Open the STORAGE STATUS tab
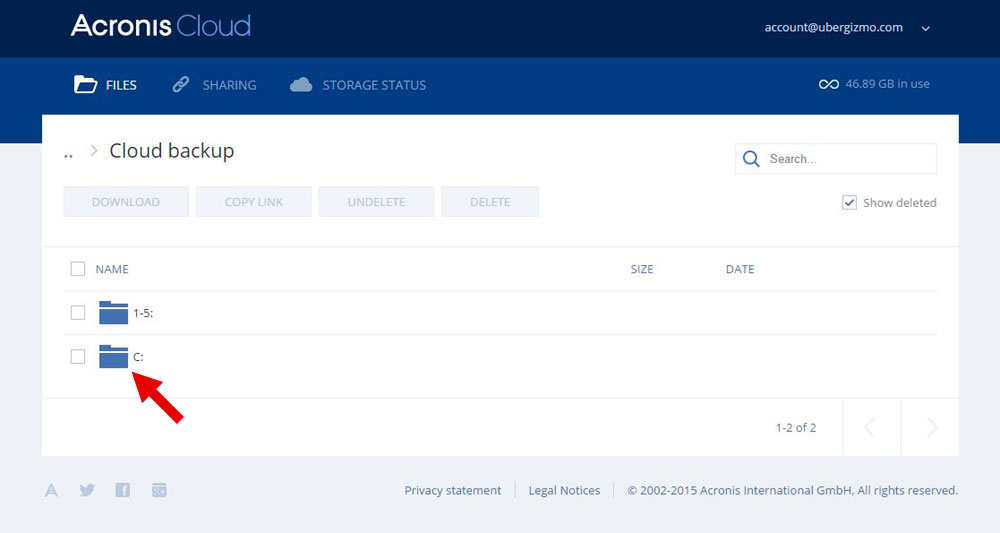This screenshot has width=1000, height=533. tap(358, 85)
